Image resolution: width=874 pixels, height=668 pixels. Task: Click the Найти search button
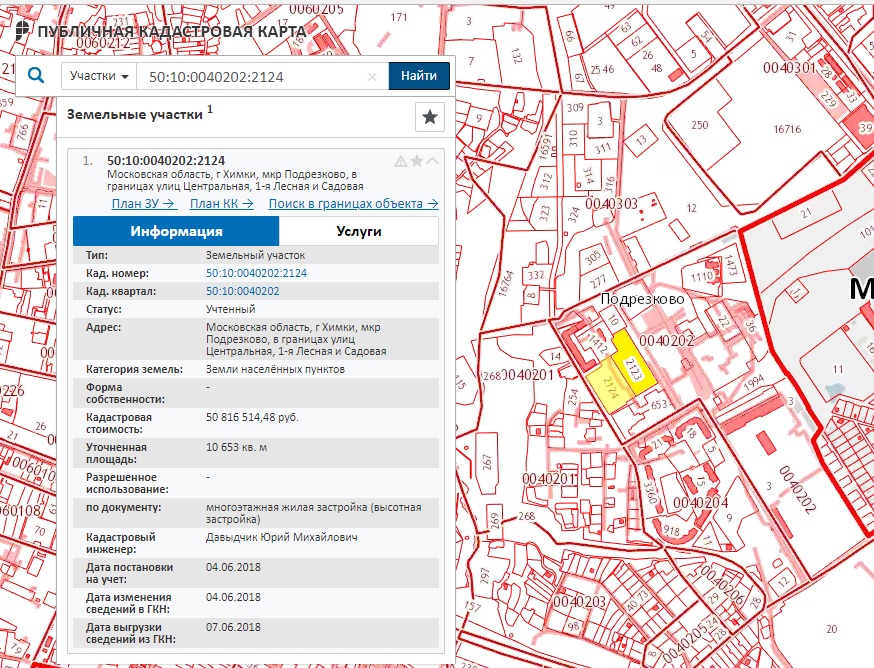click(x=419, y=76)
